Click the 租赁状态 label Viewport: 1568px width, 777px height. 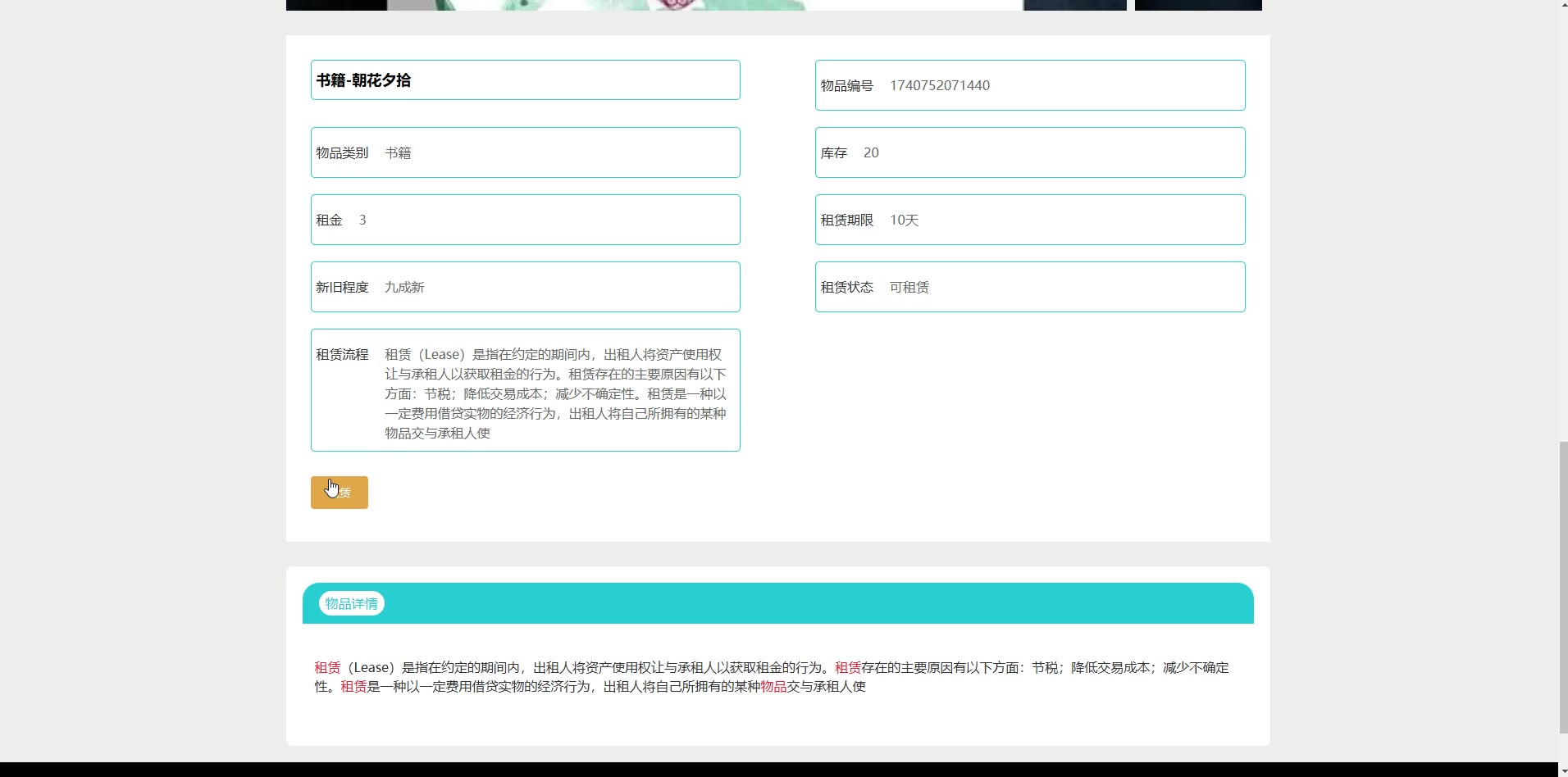[846, 288]
